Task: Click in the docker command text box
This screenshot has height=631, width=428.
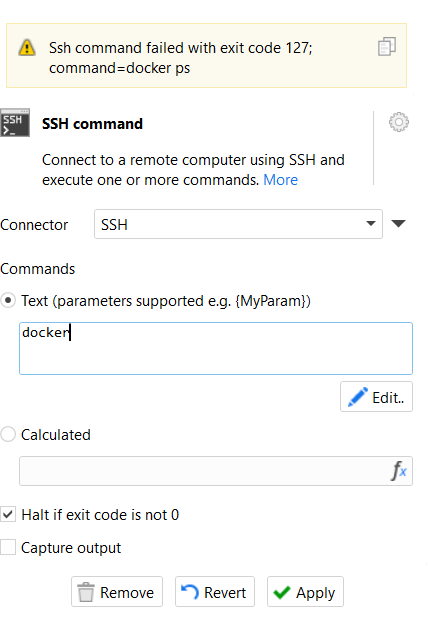Action: pyautogui.click(x=216, y=348)
